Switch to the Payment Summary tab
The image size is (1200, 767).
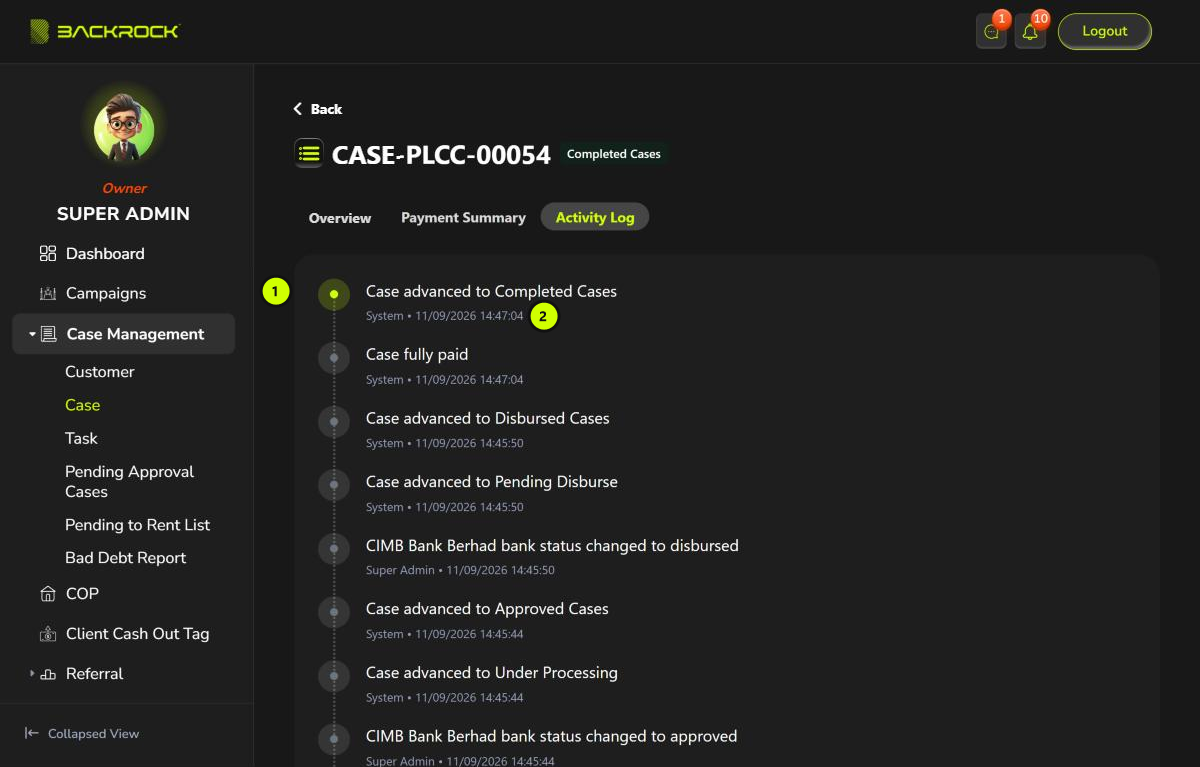point(463,217)
